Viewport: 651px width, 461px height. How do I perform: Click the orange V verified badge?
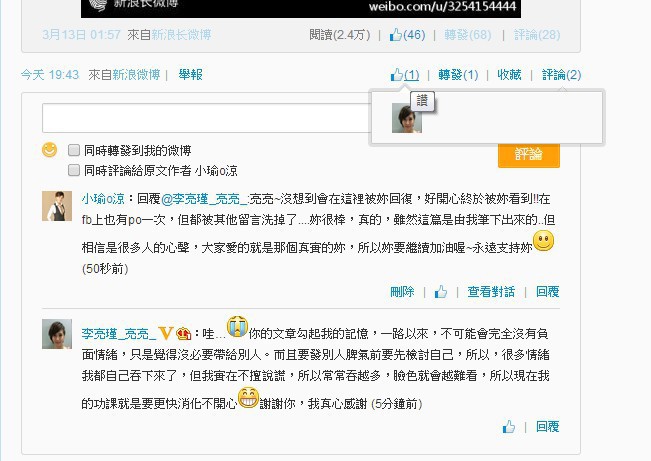click(x=166, y=333)
